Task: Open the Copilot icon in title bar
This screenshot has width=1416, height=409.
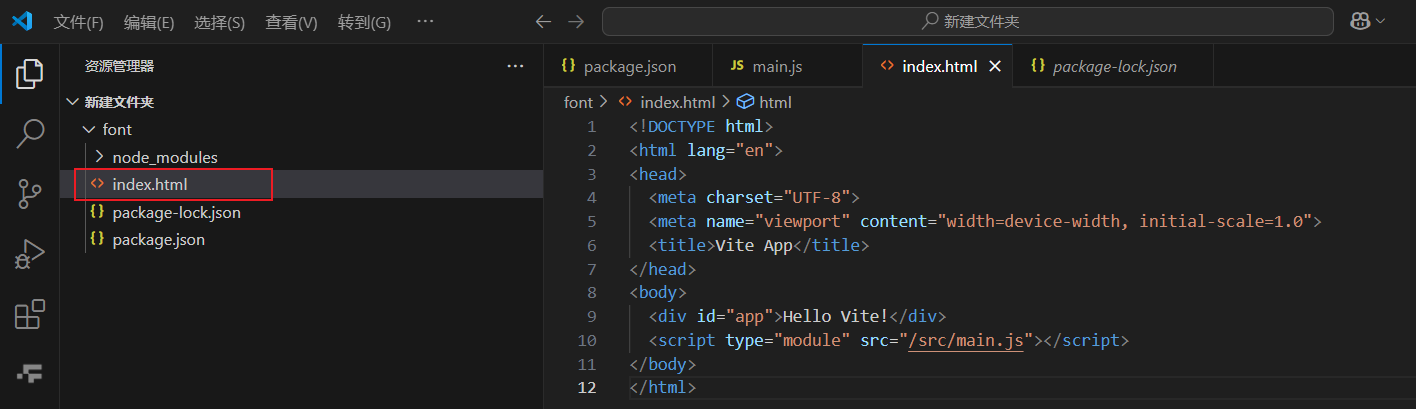Action: point(1360,21)
